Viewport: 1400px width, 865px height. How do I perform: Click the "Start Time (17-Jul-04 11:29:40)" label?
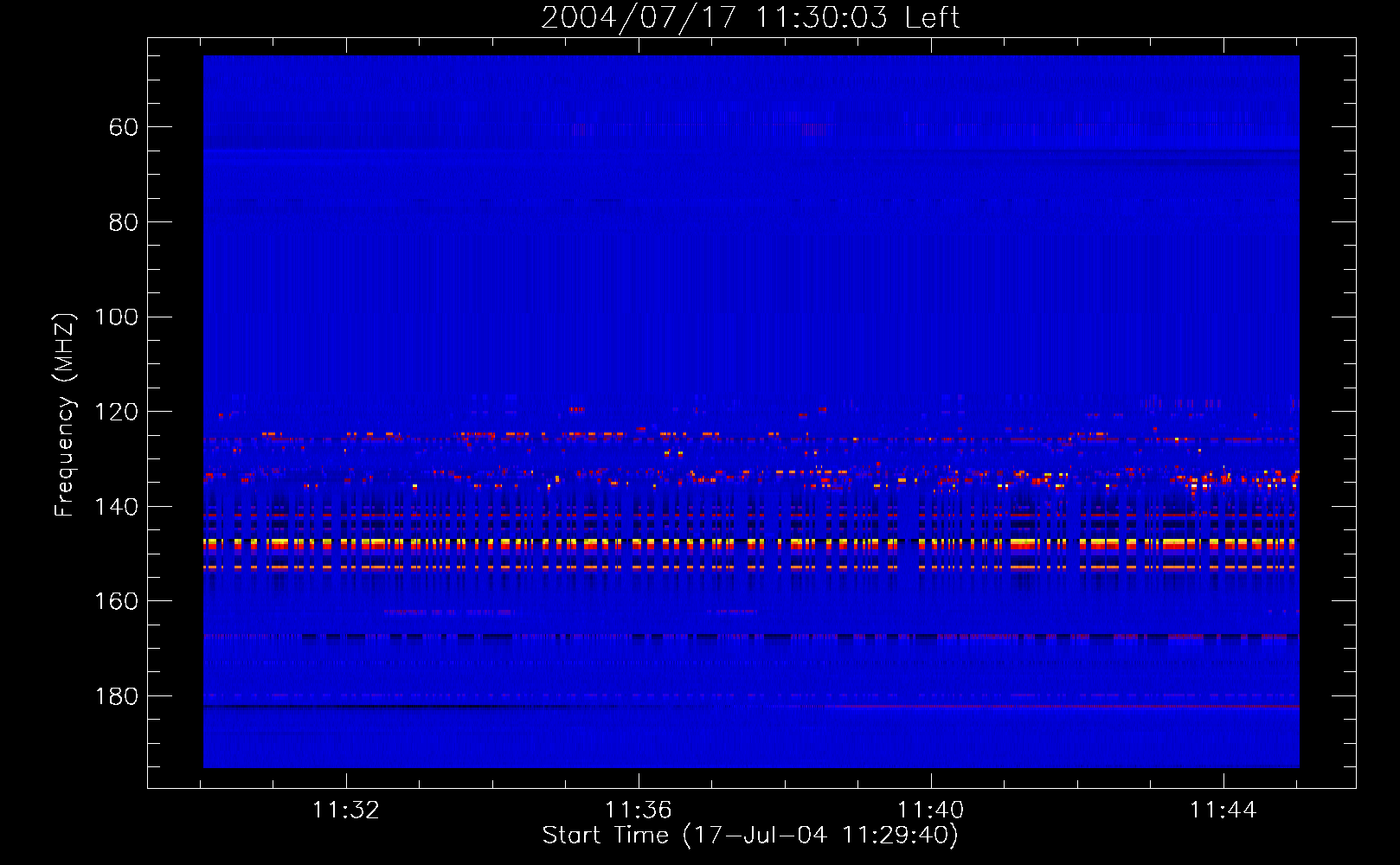[750, 836]
